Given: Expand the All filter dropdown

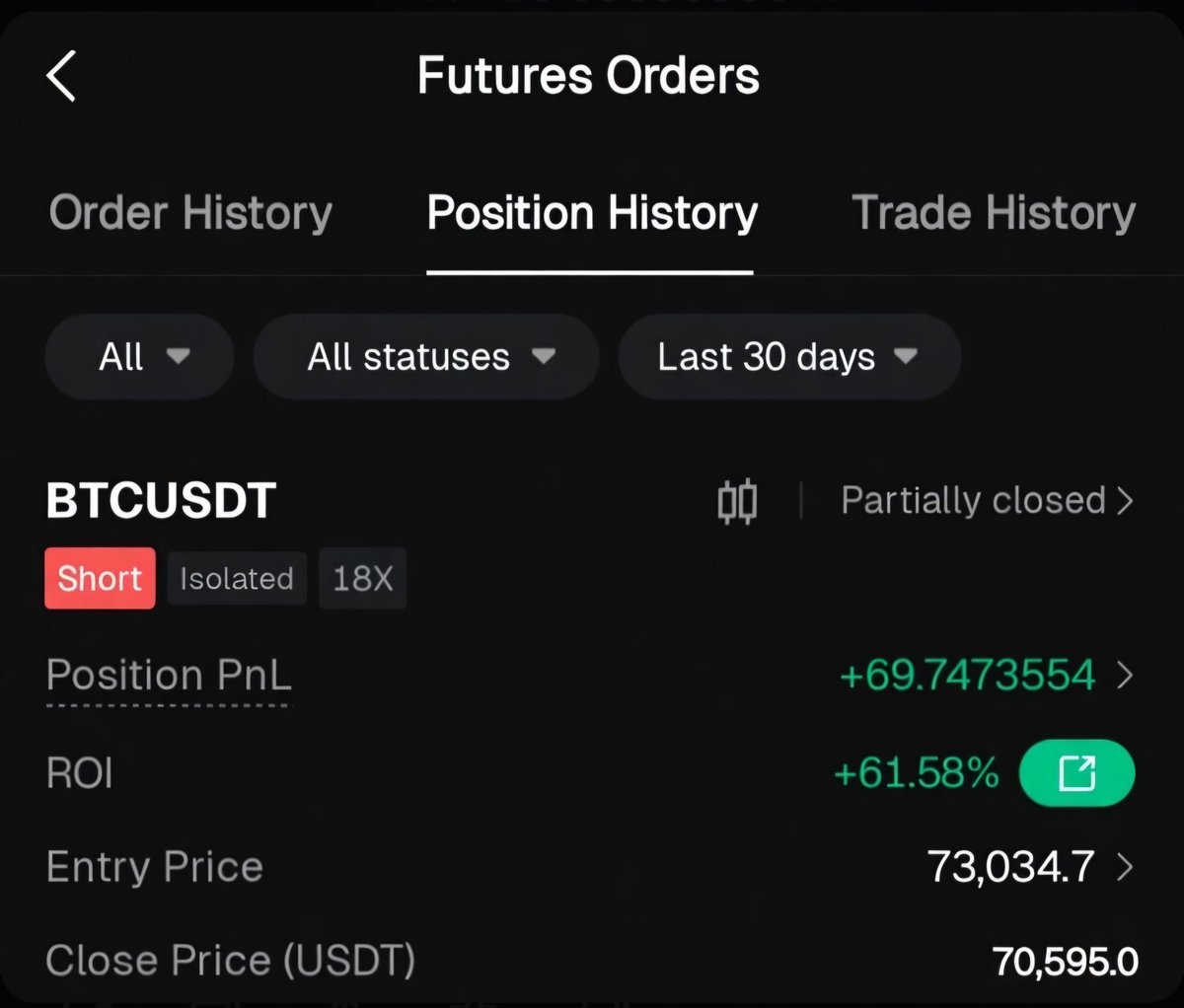Looking at the screenshot, I should (x=139, y=357).
